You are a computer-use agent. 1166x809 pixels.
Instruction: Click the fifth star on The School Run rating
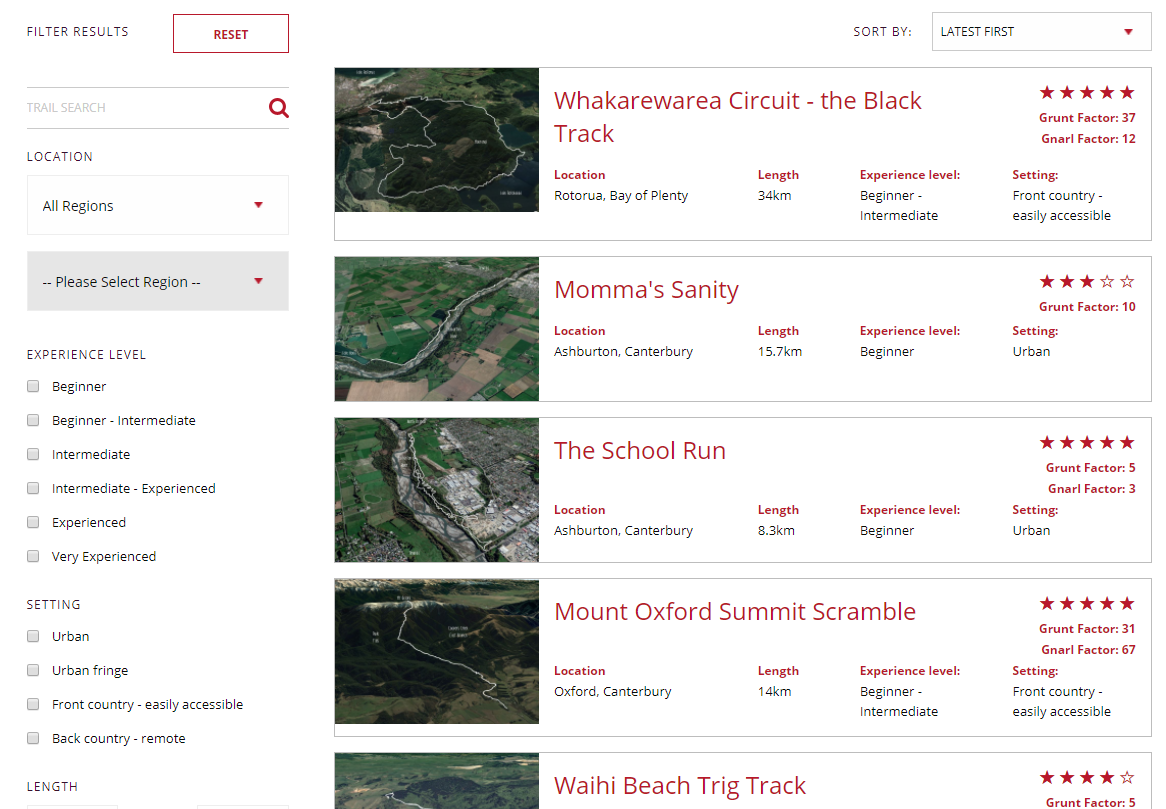click(1127, 441)
